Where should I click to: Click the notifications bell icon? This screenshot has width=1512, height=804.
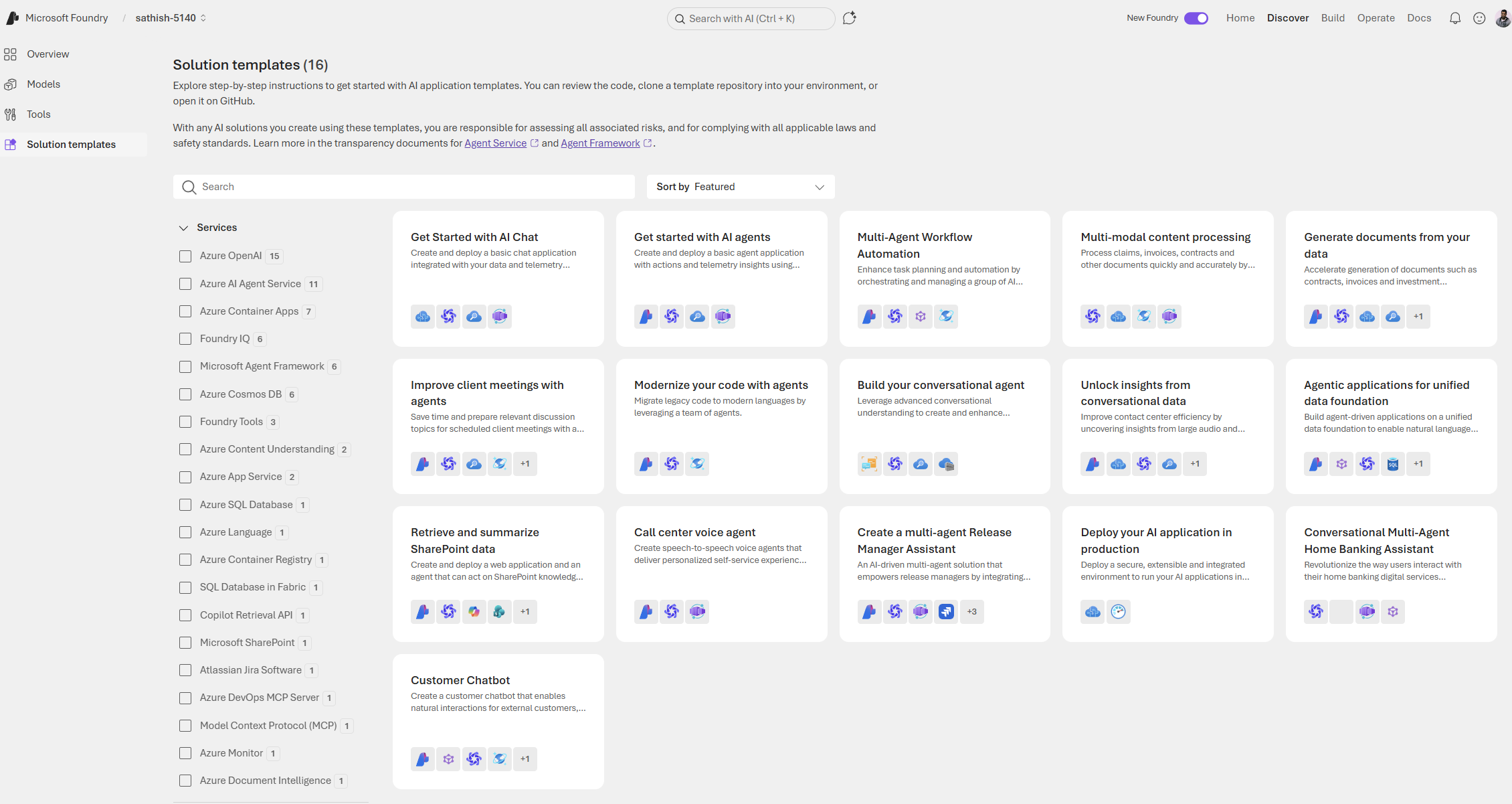(1454, 19)
